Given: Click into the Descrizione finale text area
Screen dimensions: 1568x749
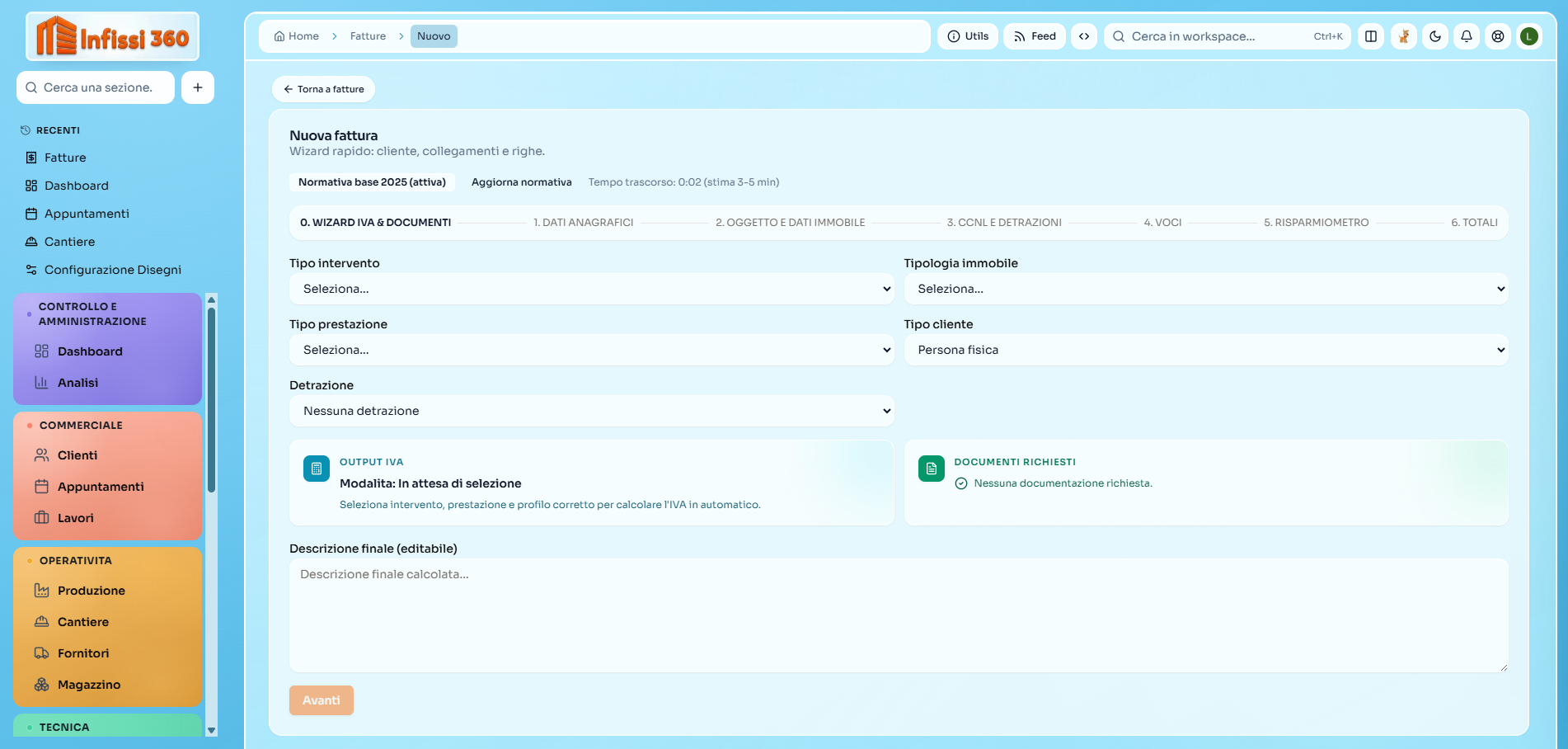Looking at the screenshot, I should point(898,615).
